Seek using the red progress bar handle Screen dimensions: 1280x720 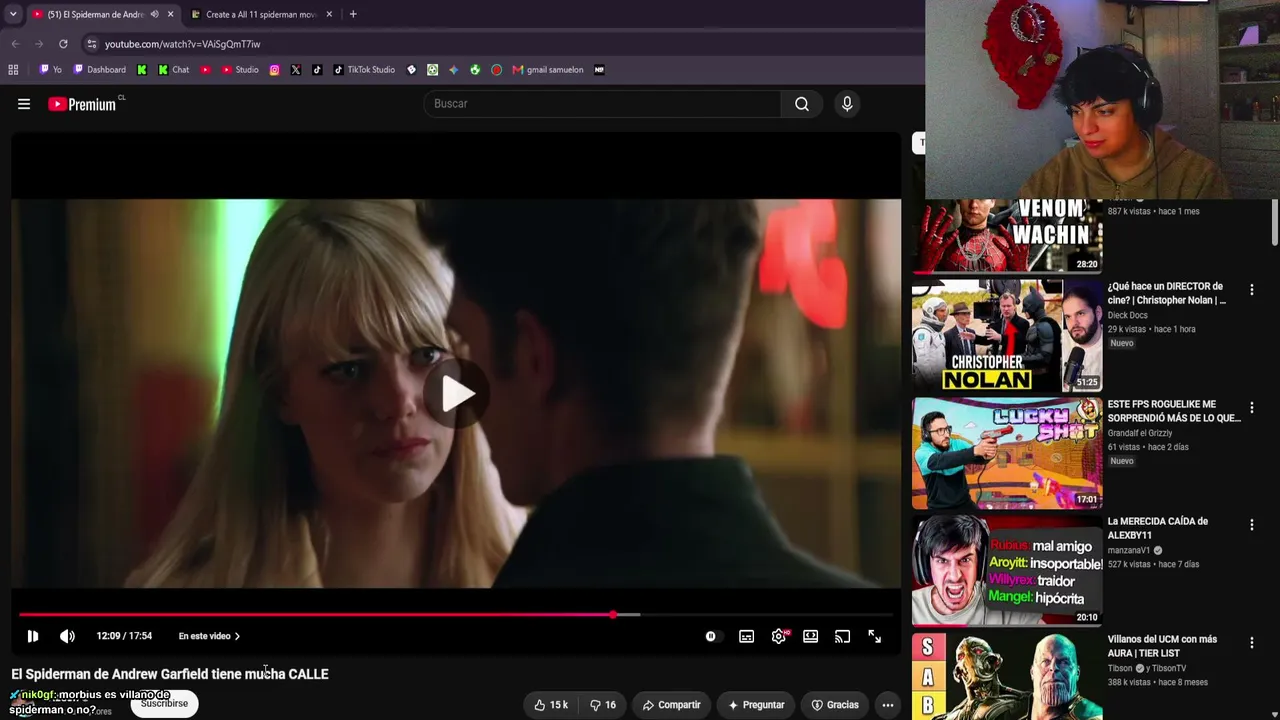point(613,615)
